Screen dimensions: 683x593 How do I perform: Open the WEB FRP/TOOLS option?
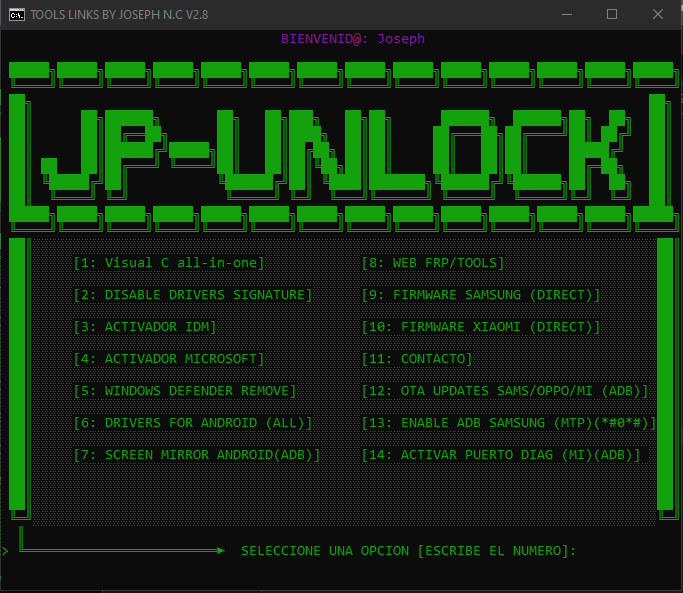click(x=433, y=263)
